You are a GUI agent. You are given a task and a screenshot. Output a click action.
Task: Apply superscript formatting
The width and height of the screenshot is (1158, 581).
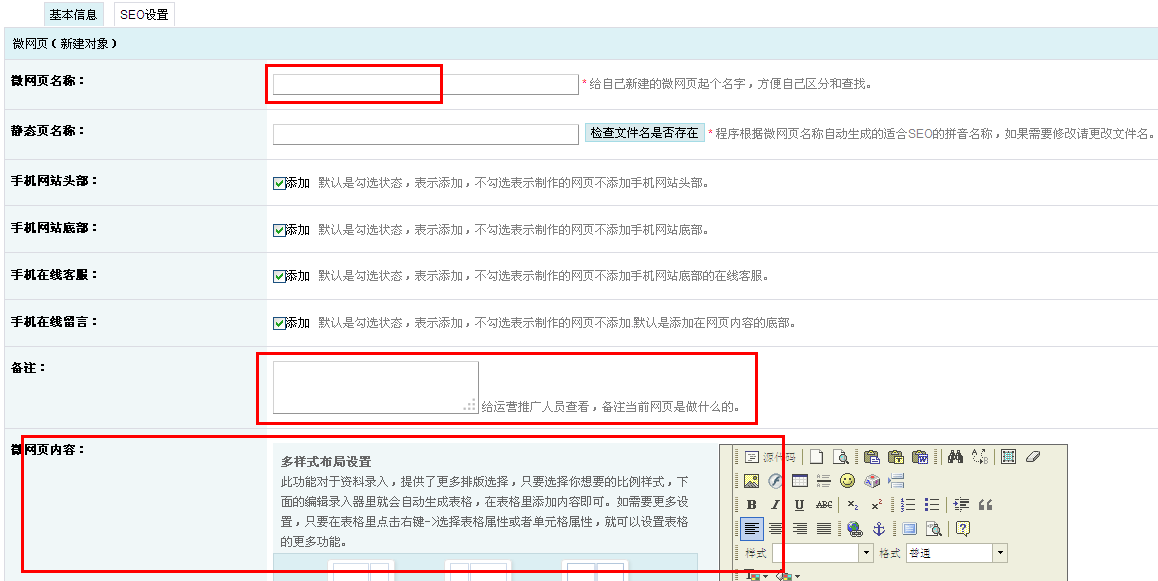point(876,505)
